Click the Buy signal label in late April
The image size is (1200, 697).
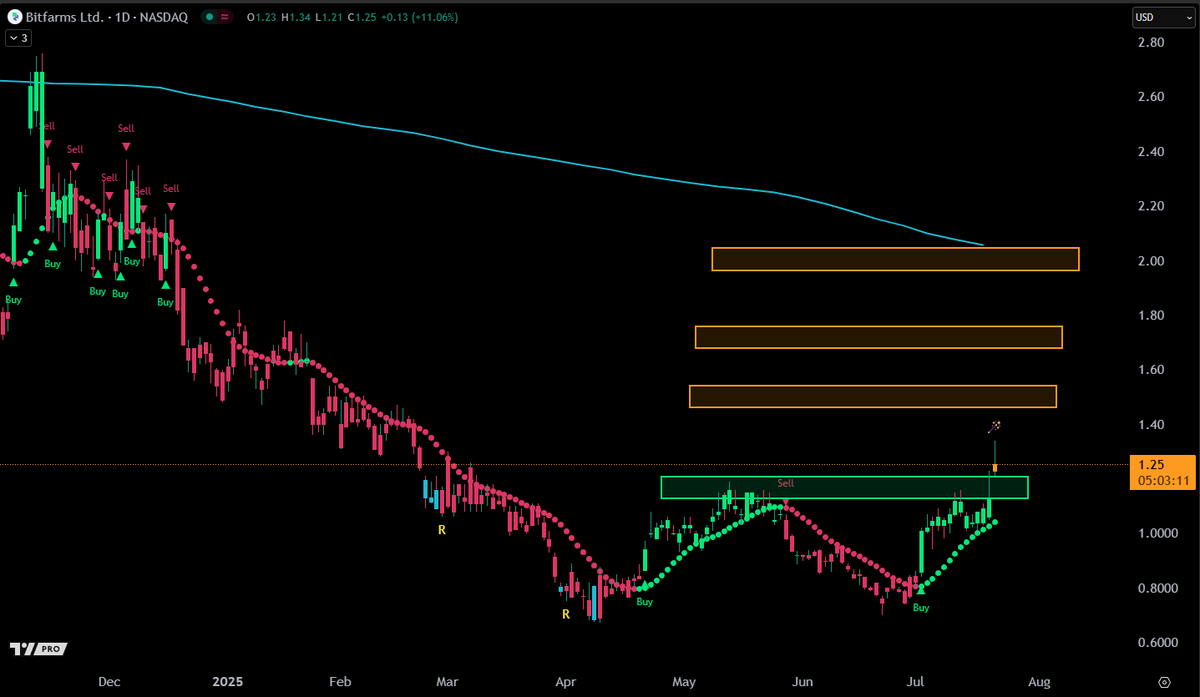645,602
